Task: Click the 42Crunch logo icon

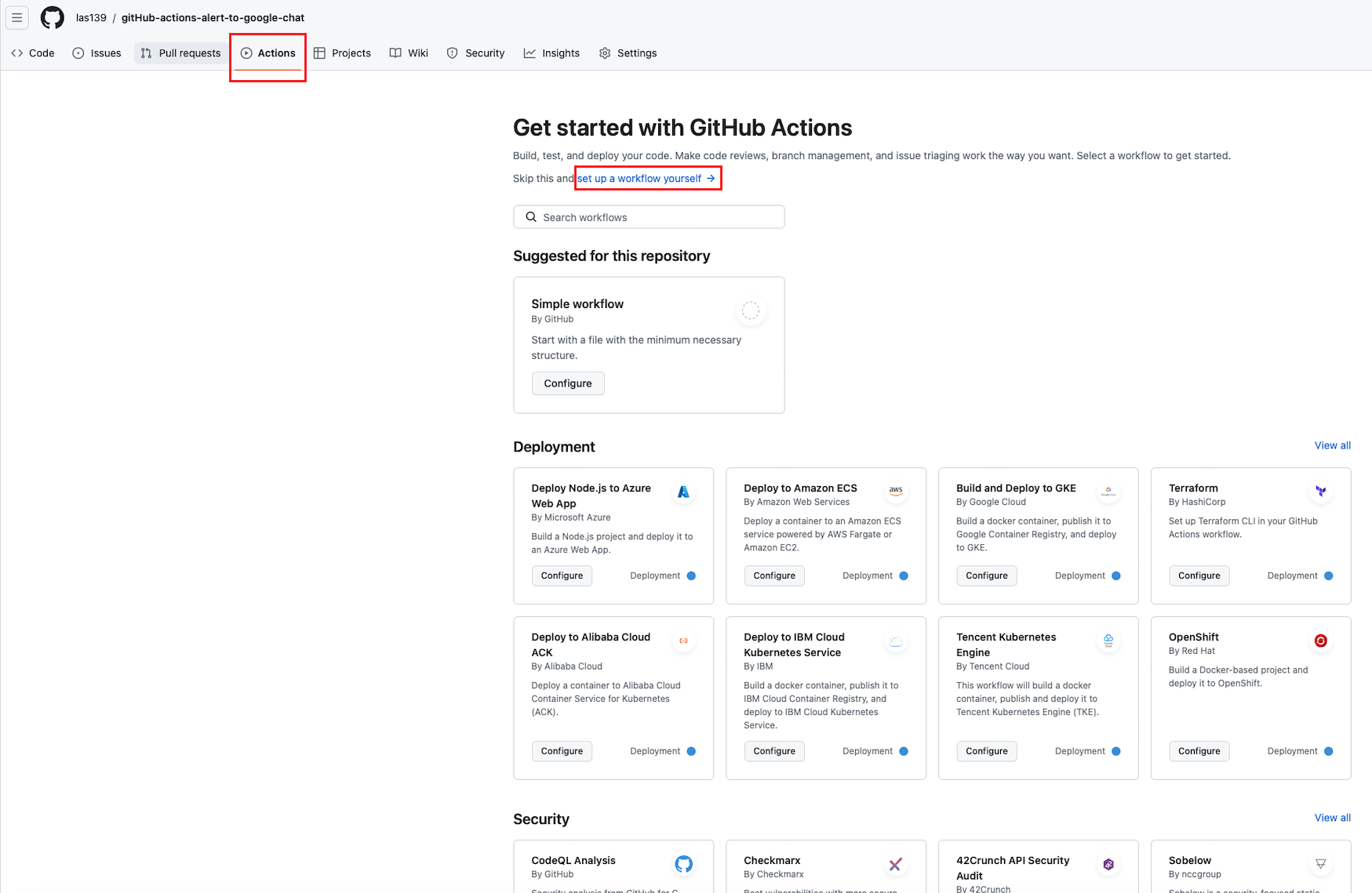Action: tap(1108, 864)
